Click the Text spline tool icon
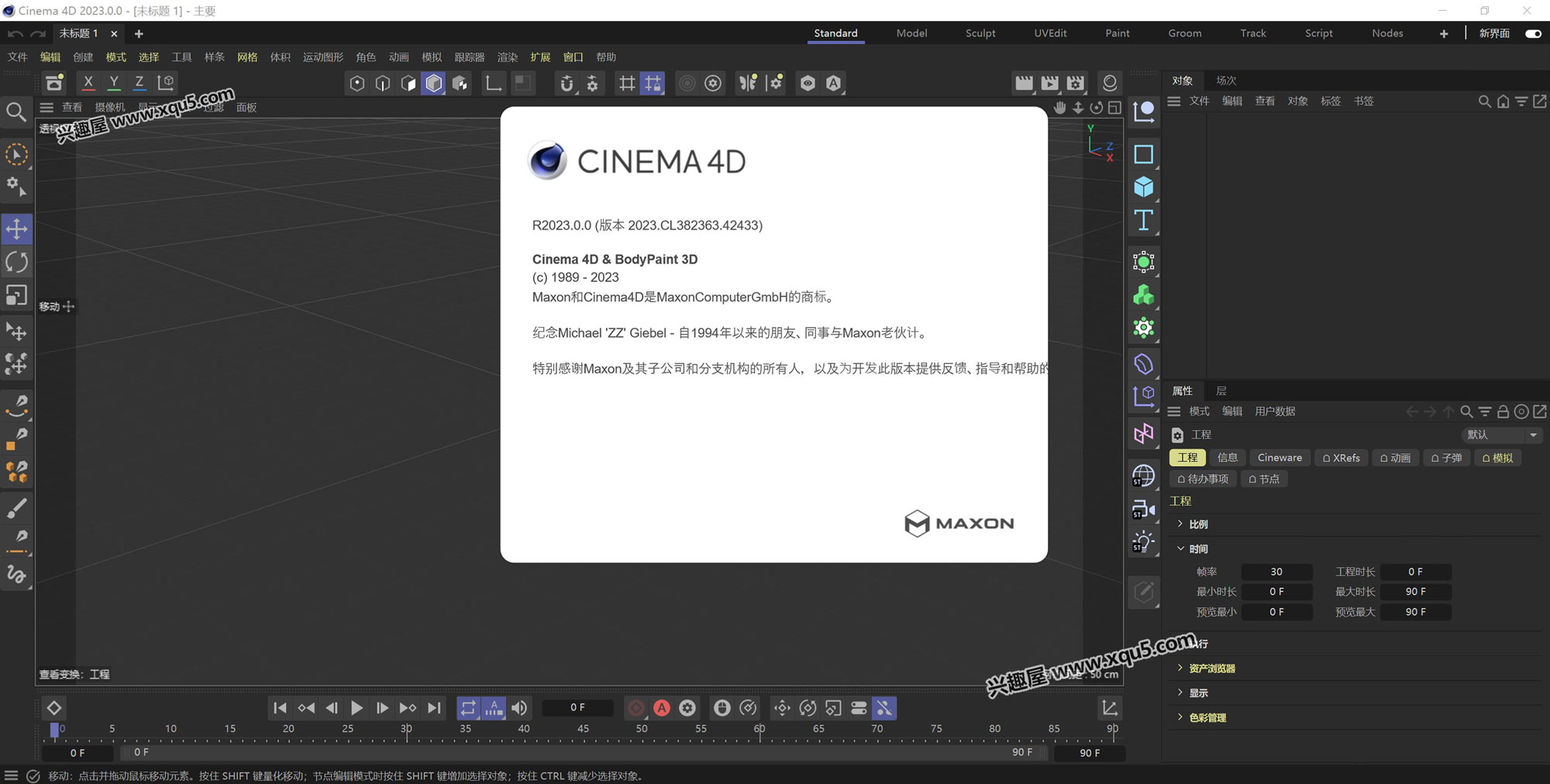 (1143, 221)
